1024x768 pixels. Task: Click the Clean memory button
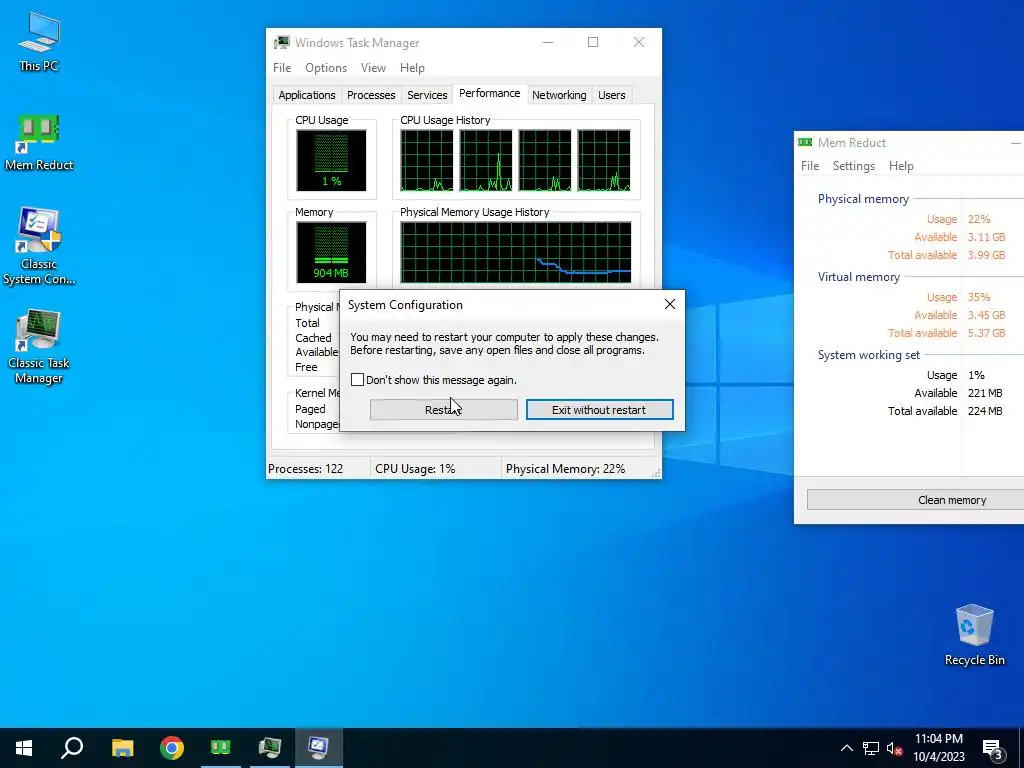(916, 500)
